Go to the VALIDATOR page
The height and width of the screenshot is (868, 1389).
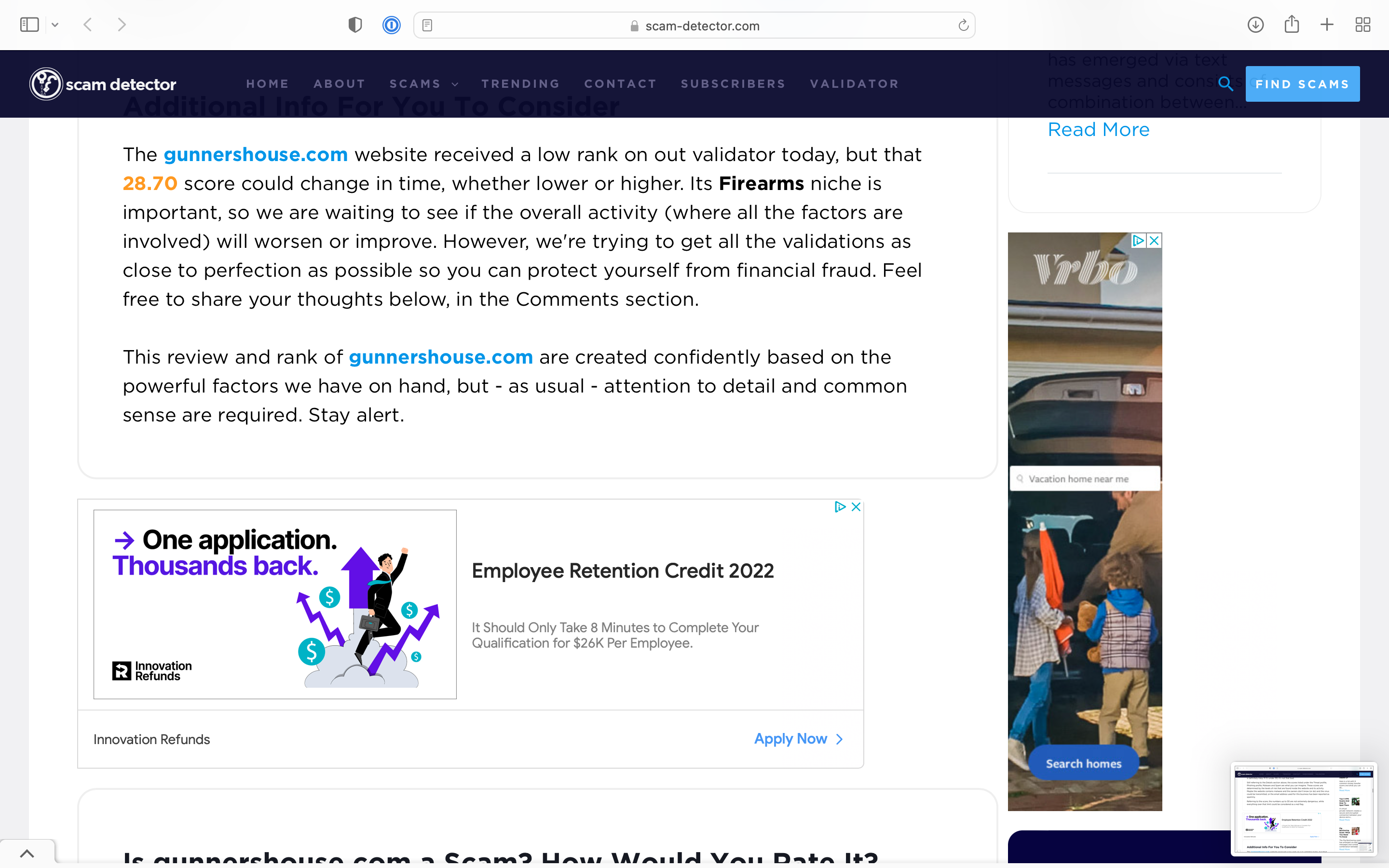[x=854, y=84]
